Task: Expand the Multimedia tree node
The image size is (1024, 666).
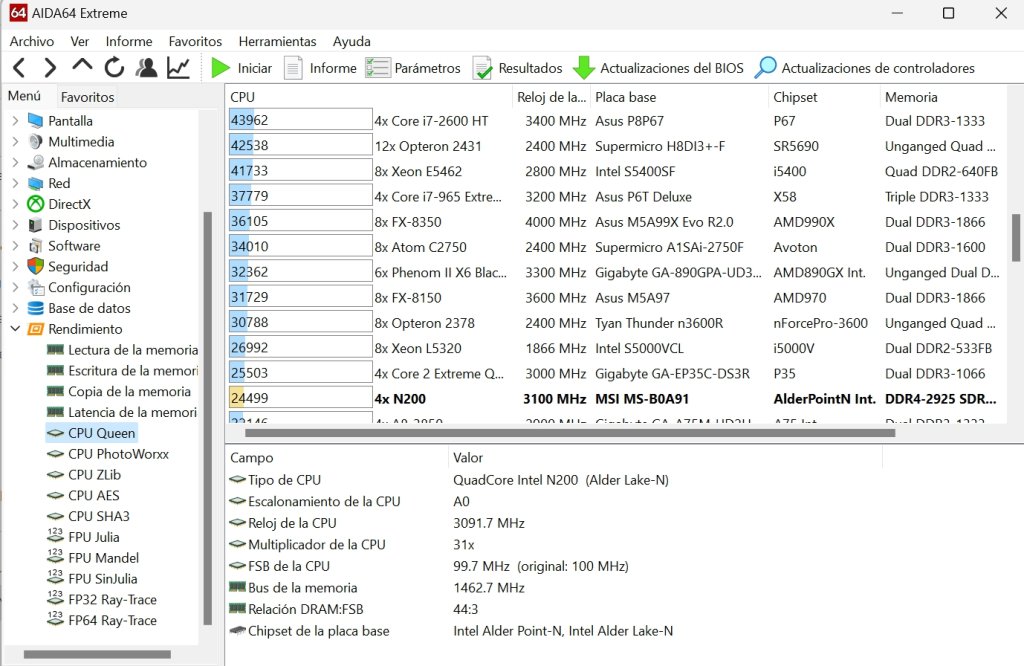Action: coord(15,142)
